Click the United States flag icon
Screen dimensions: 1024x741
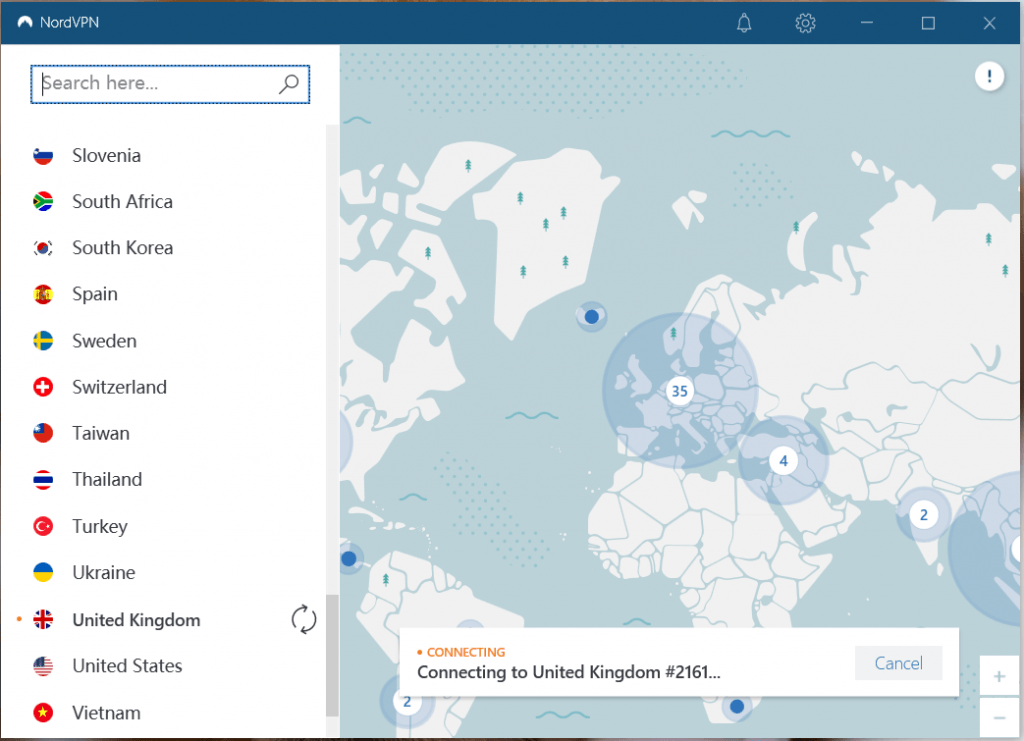pos(43,666)
